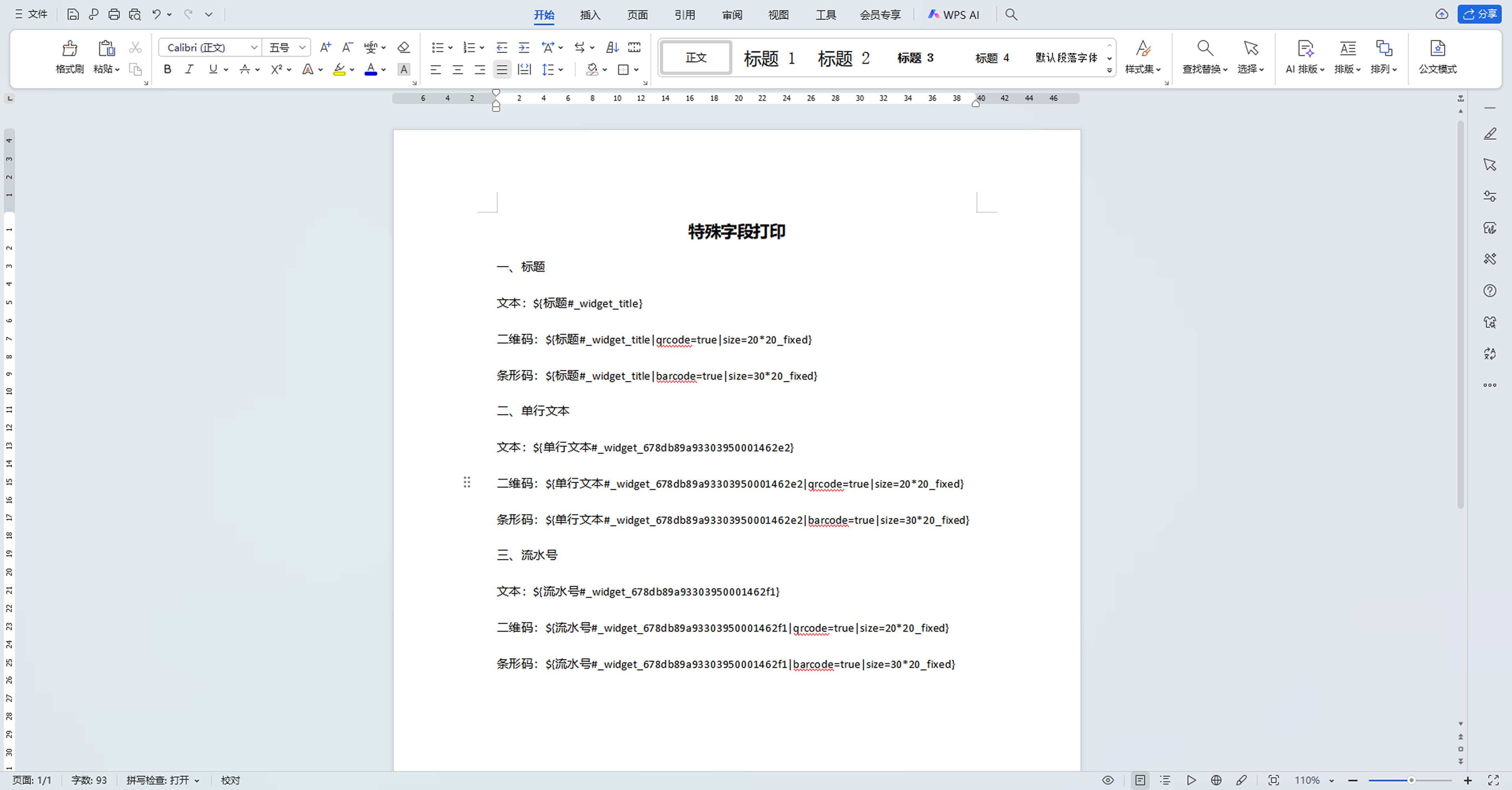
Task: Open the Calibri font name dropdown
Action: 254,48
